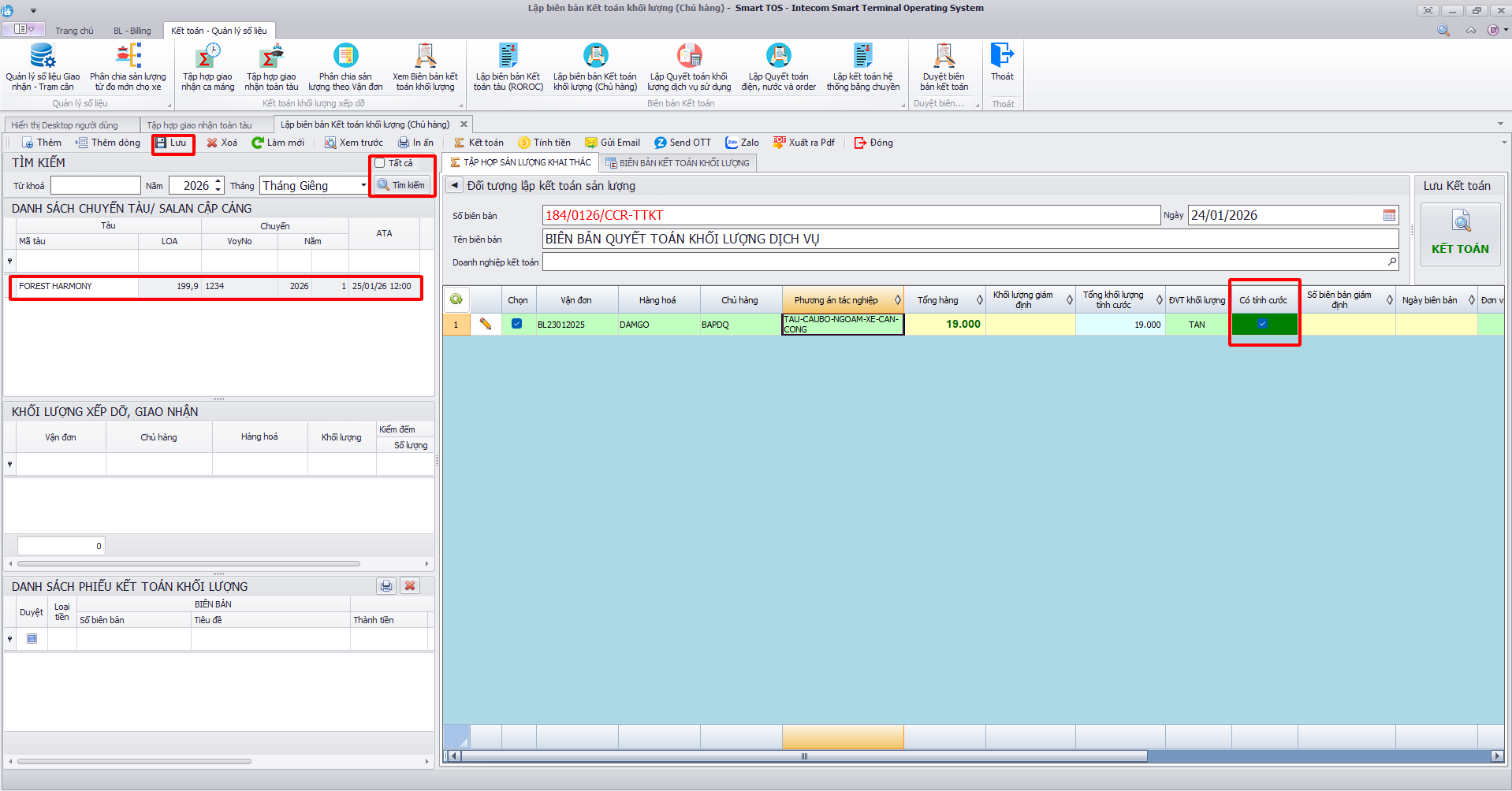Click the Tìm kiếm search button

click(x=402, y=185)
